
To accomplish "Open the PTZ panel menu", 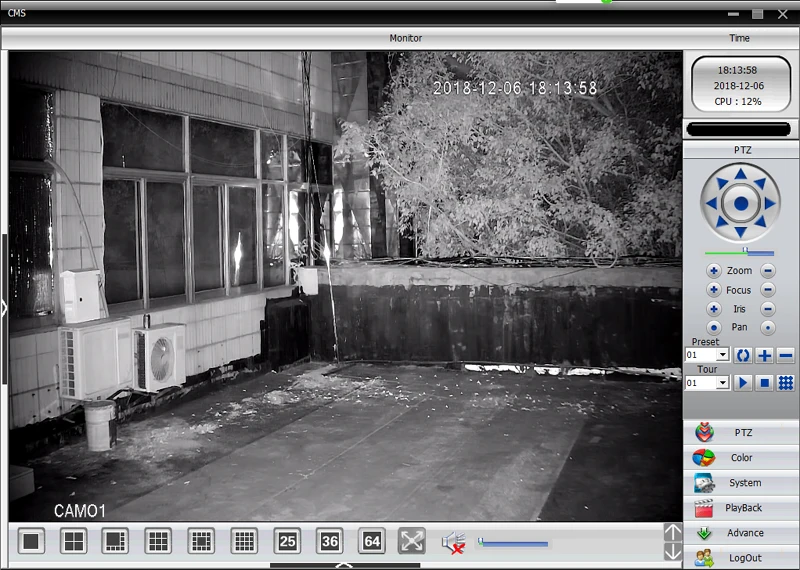I will coord(741,433).
